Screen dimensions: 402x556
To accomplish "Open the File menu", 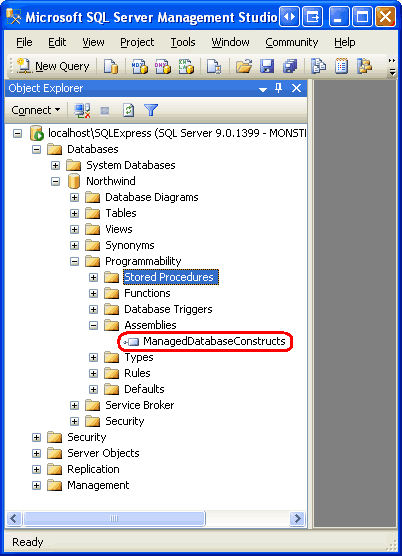I will pos(24,42).
